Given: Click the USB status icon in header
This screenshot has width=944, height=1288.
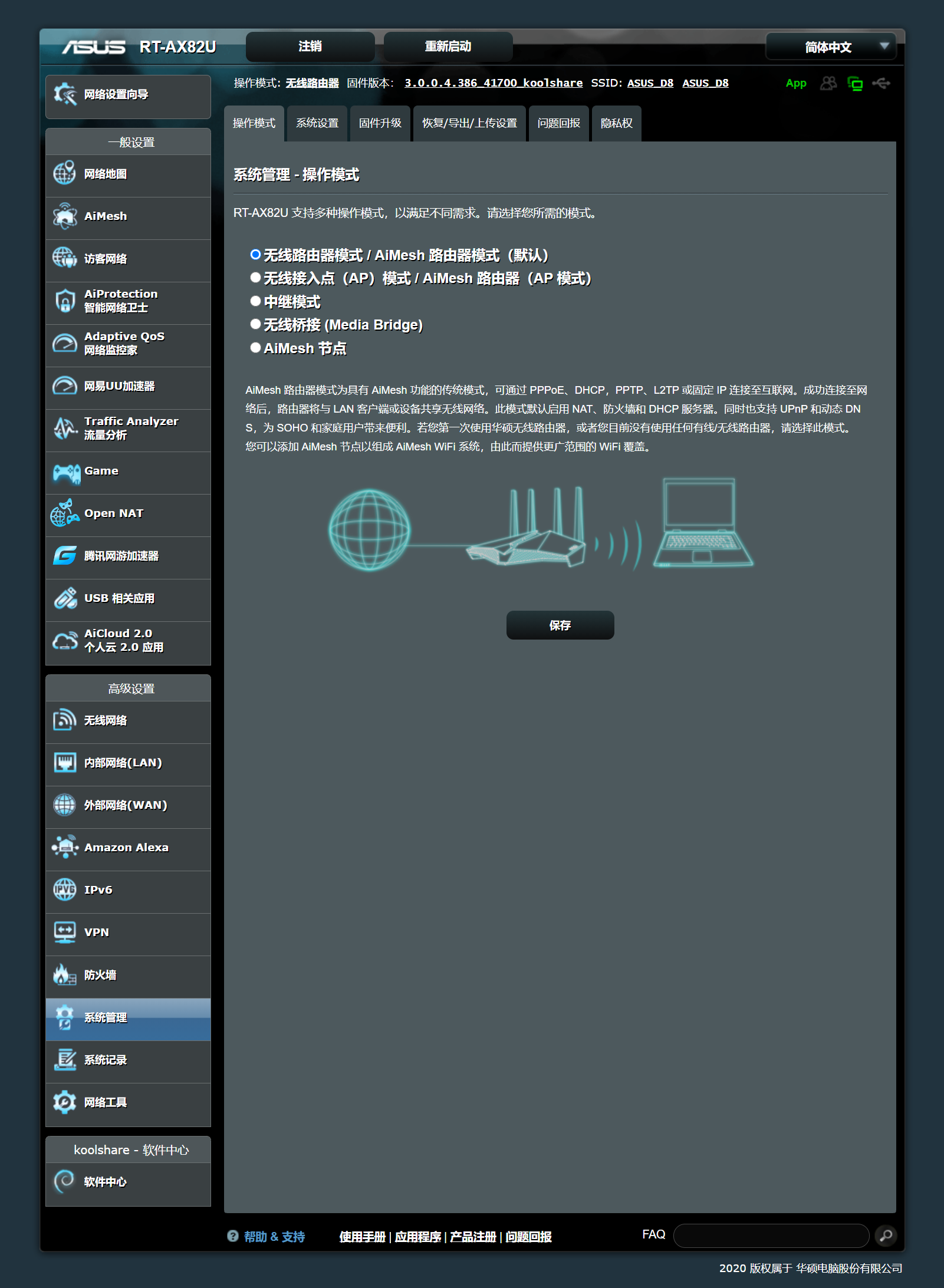Looking at the screenshot, I should 881,83.
